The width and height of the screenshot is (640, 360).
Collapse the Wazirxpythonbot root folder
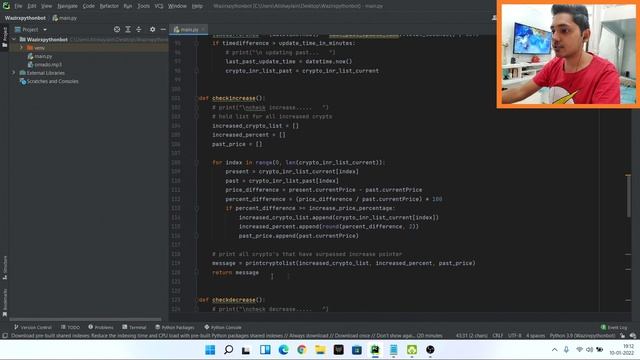coord(15,40)
